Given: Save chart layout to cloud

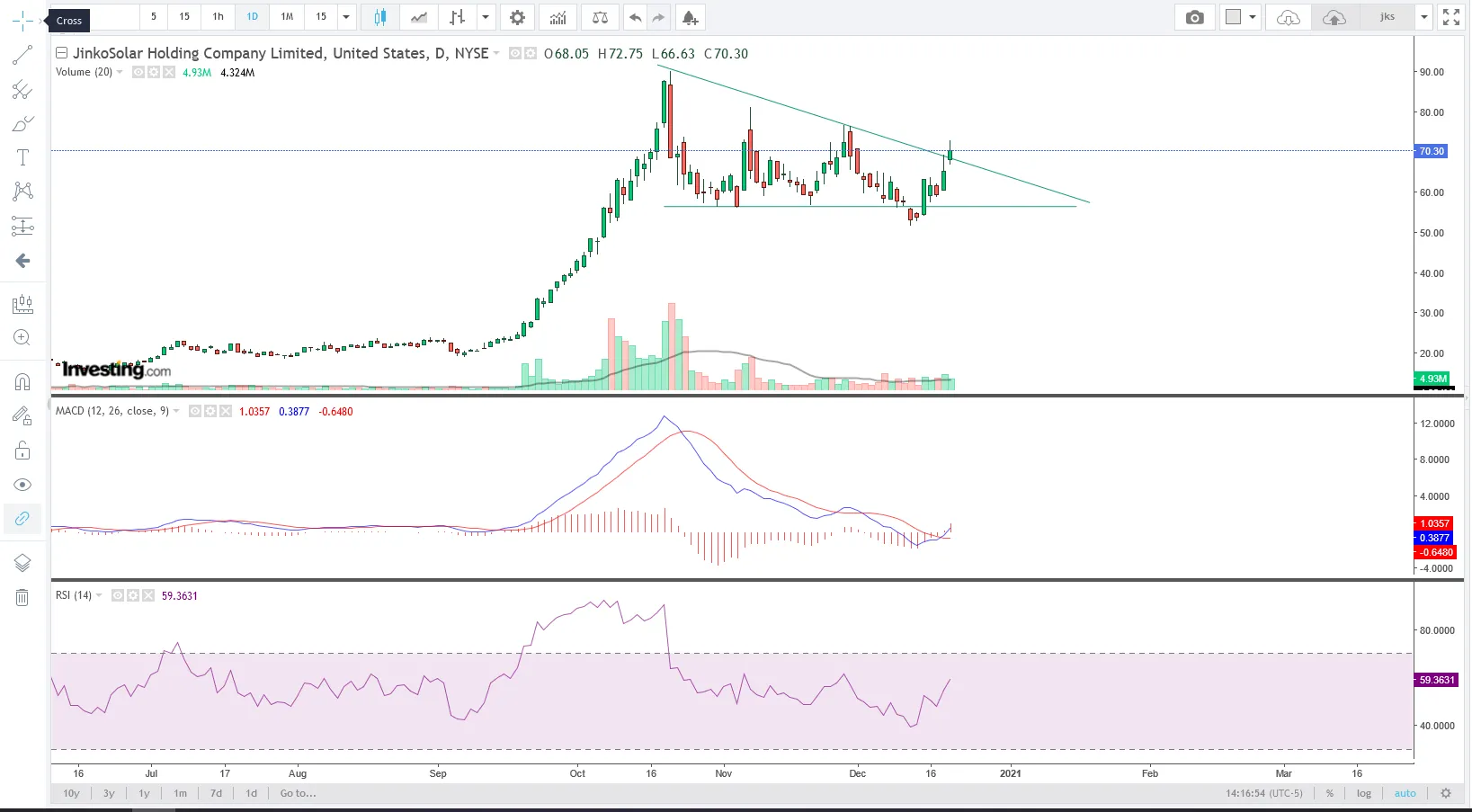Looking at the screenshot, I should (x=1334, y=17).
